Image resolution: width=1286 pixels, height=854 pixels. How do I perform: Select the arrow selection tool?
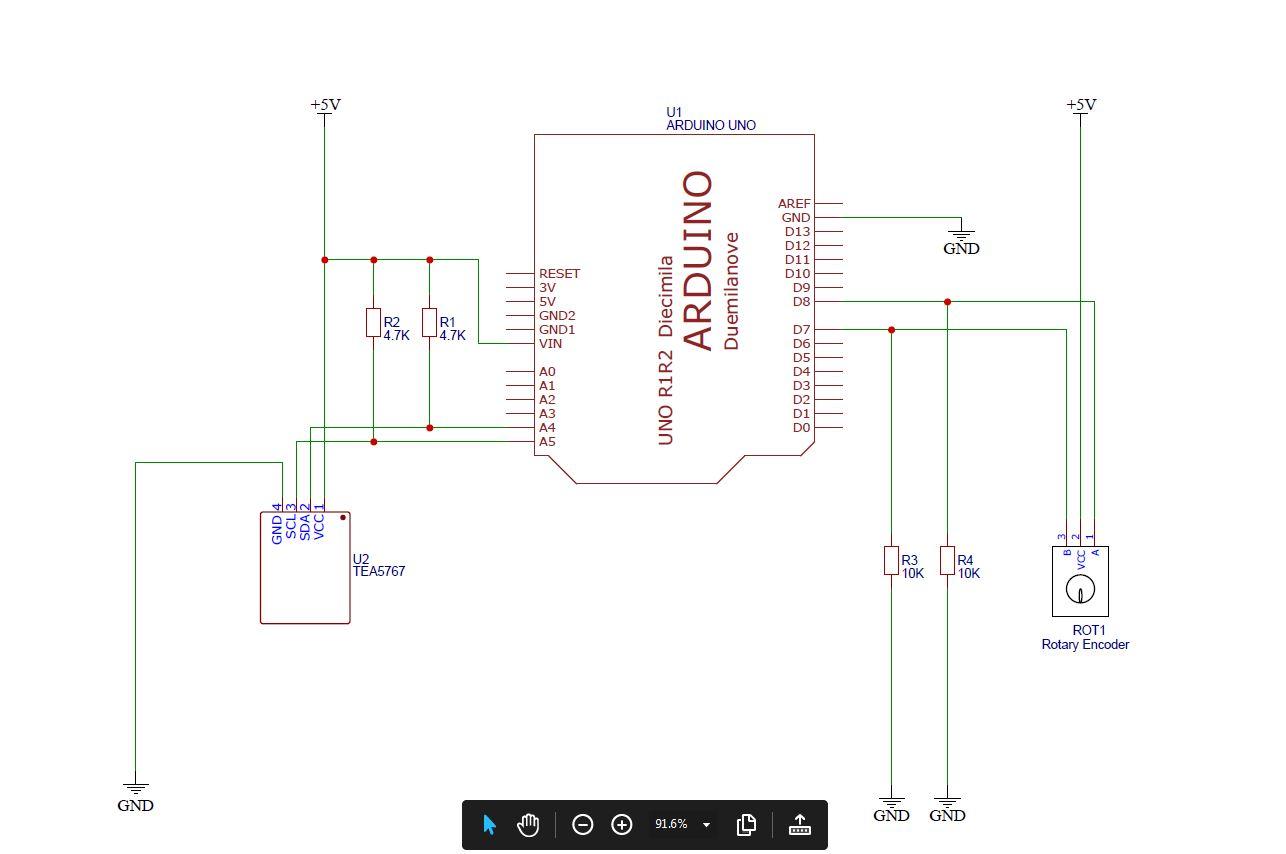pos(488,824)
